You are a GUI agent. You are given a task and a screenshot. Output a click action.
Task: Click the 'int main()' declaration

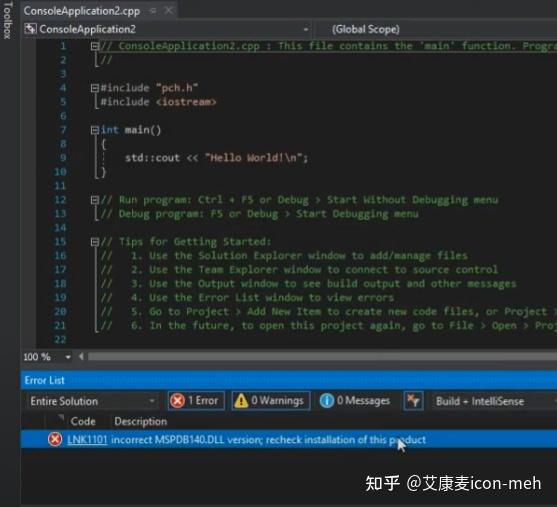click(131, 130)
